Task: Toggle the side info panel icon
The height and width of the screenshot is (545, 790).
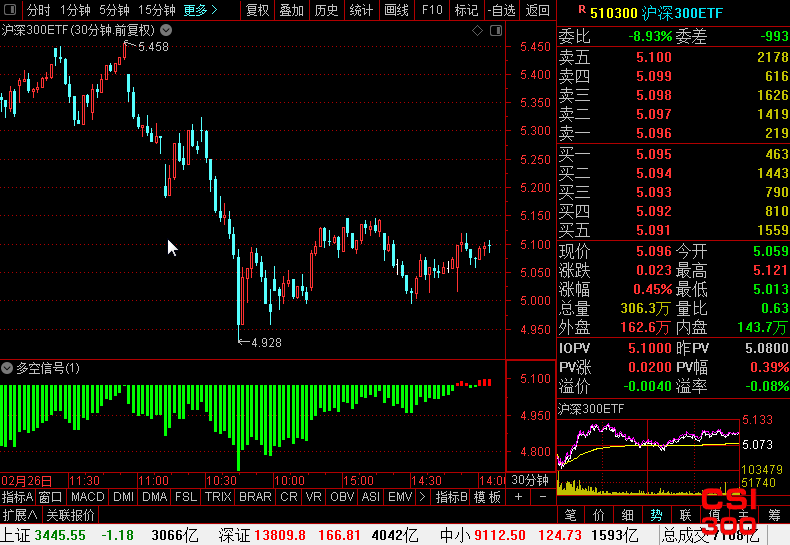Action: click(496, 31)
